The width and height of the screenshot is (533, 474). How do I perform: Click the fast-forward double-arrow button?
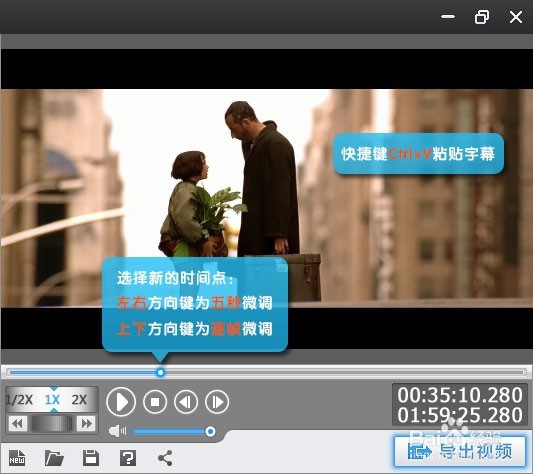point(86,424)
